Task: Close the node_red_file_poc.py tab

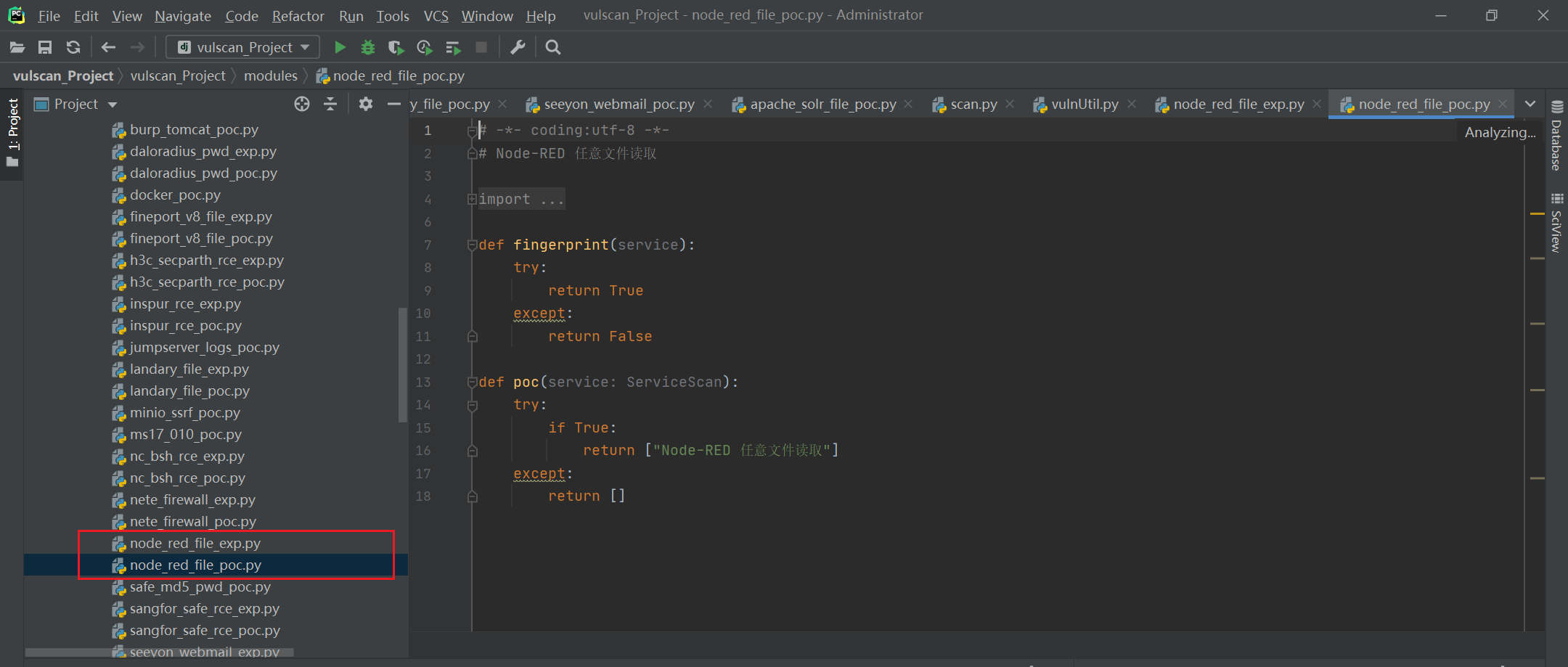Action: pos(1503,104)
